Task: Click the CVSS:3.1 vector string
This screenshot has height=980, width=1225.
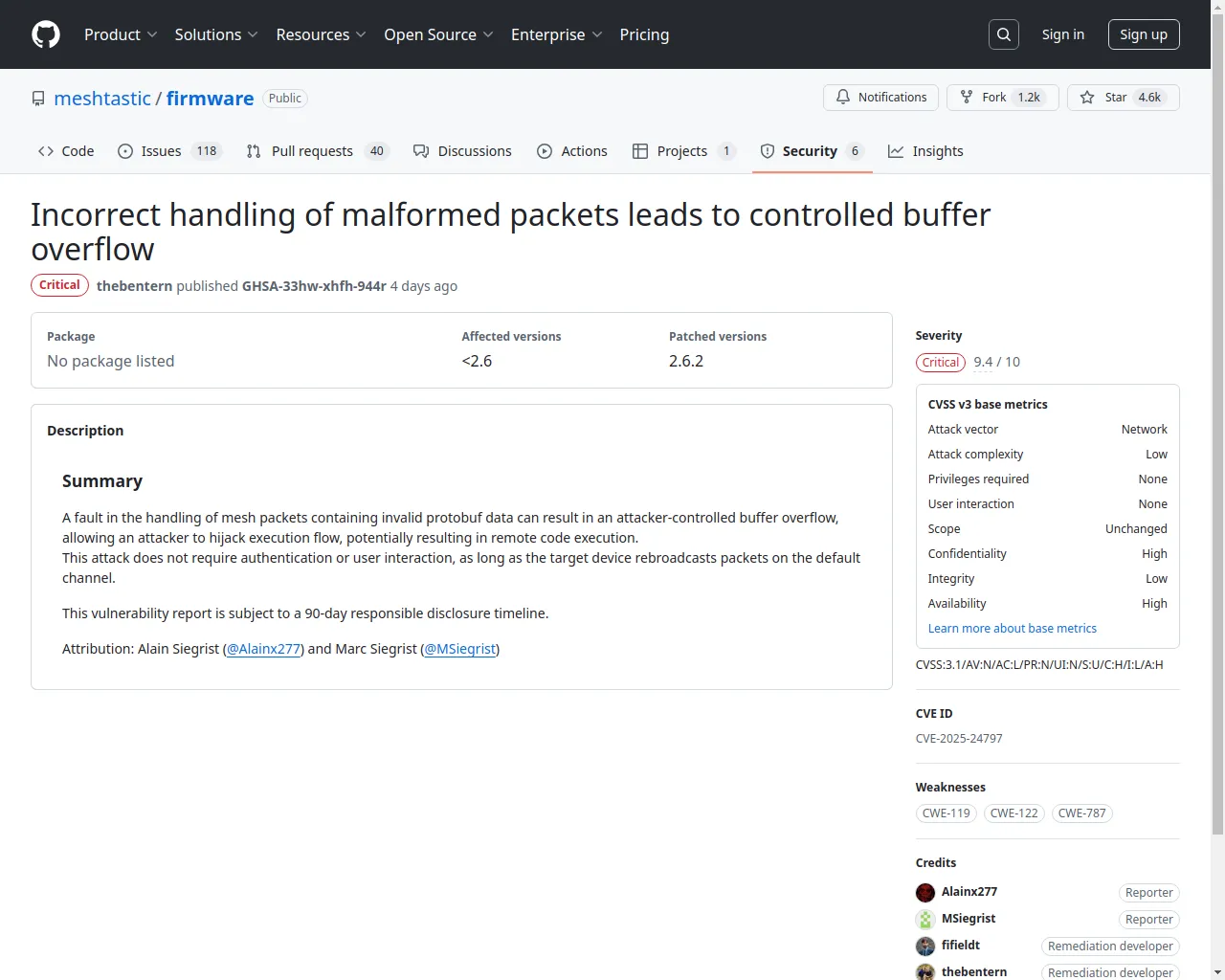Action: pos(1039,665)
